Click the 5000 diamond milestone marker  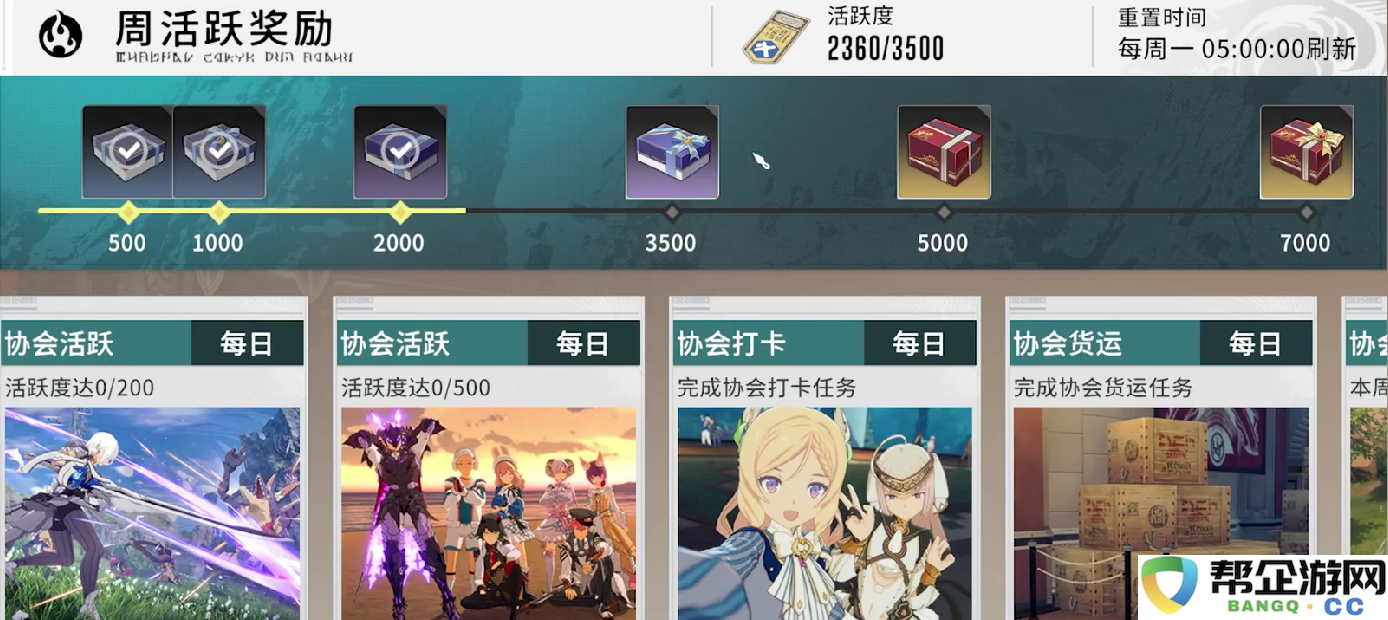pos(944,212)
